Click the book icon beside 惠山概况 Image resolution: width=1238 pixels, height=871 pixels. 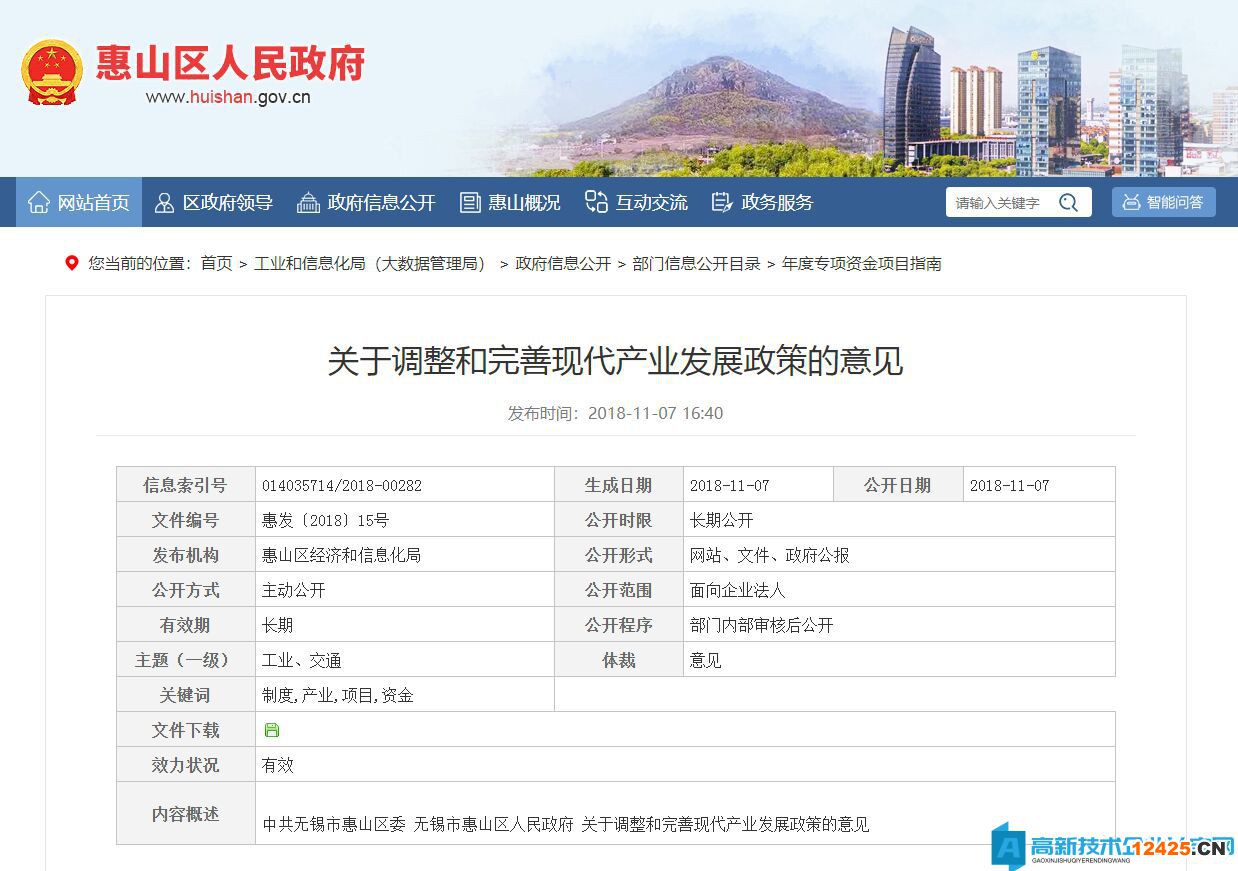click(x=470, y=202)
